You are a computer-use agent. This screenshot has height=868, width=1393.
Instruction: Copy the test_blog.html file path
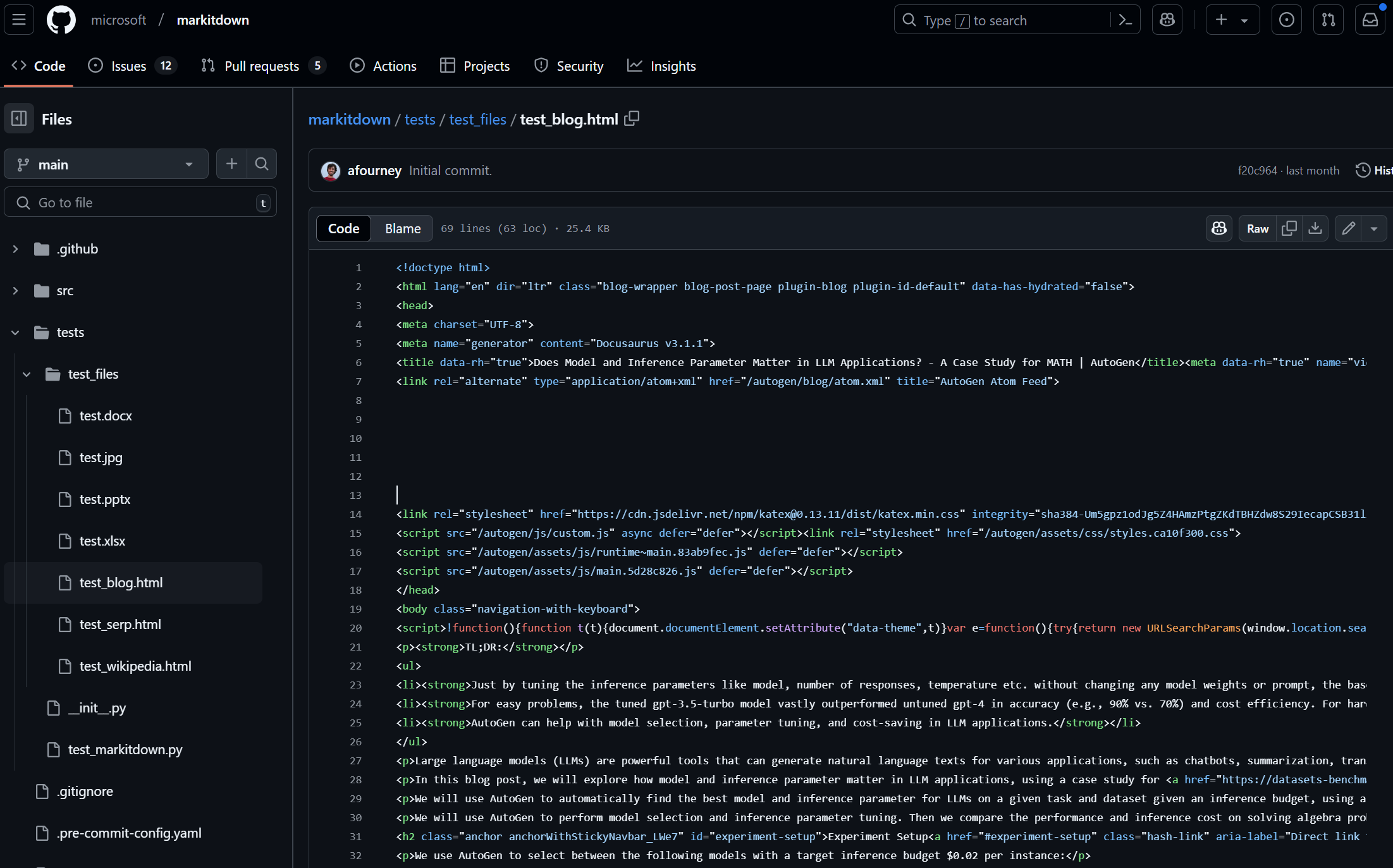tap(632, 119)
